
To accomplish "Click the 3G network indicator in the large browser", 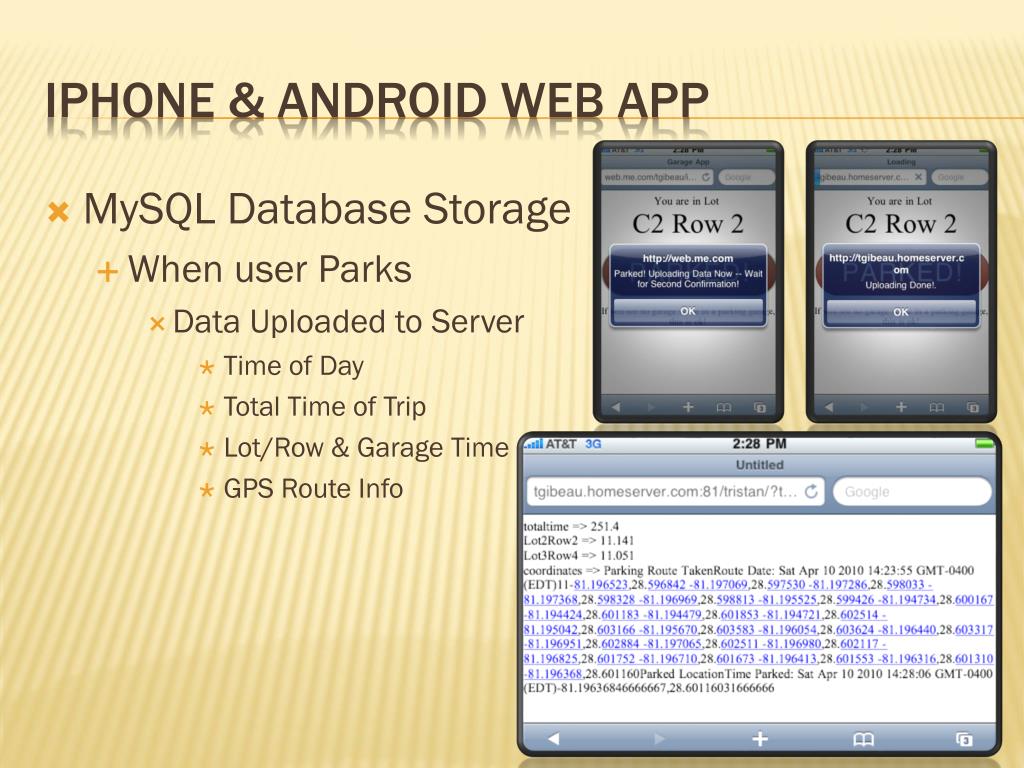I will (x=593, y=444).
